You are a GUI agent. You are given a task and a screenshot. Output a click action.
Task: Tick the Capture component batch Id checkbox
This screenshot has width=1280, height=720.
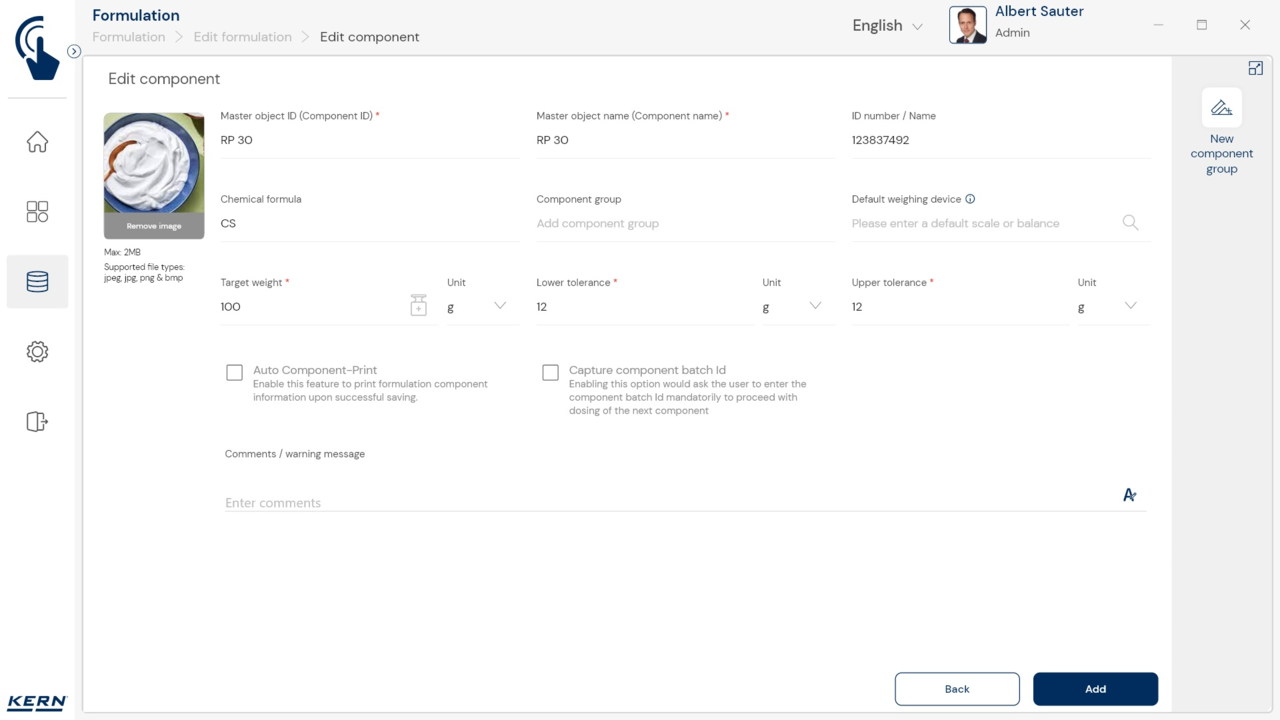coord(550,373)
